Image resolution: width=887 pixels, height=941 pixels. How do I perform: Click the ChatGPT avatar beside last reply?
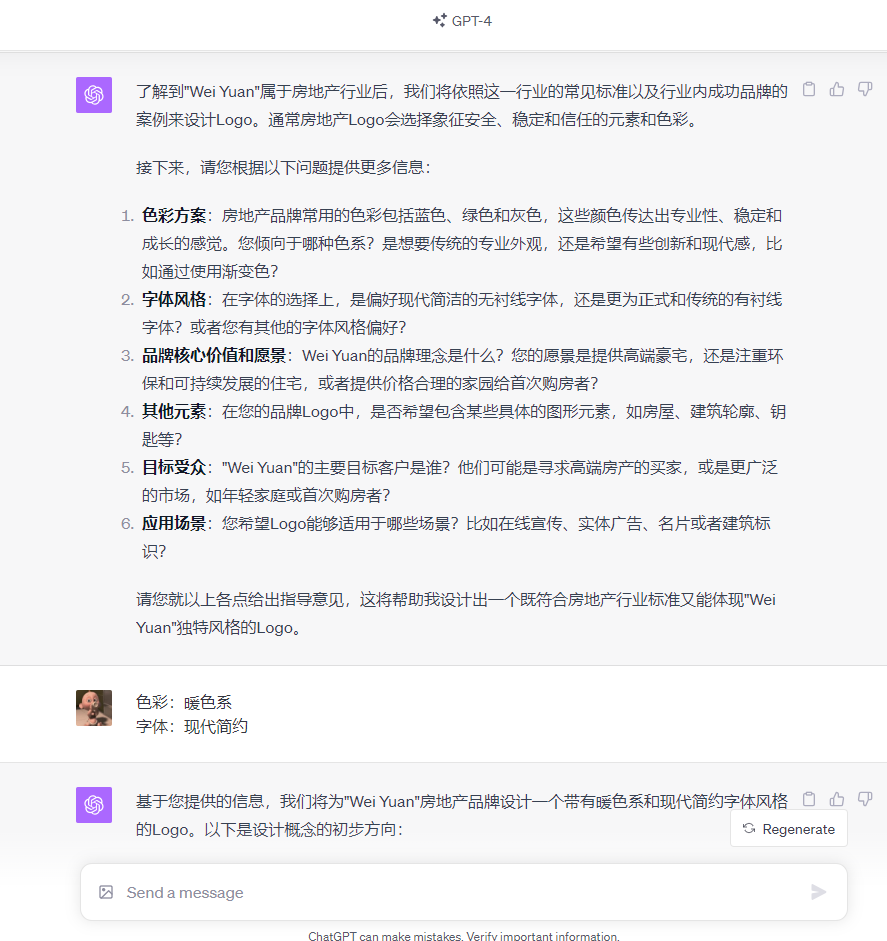(94, 805)
